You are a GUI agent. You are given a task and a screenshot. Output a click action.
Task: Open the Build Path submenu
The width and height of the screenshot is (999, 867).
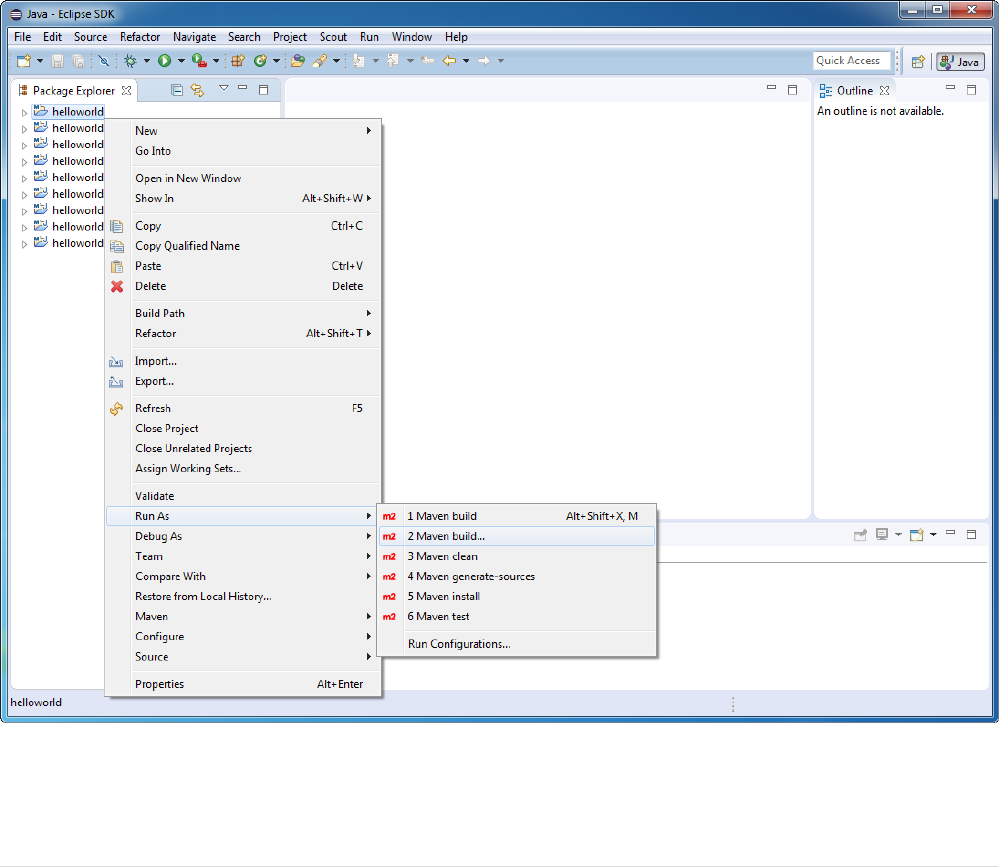243,313
